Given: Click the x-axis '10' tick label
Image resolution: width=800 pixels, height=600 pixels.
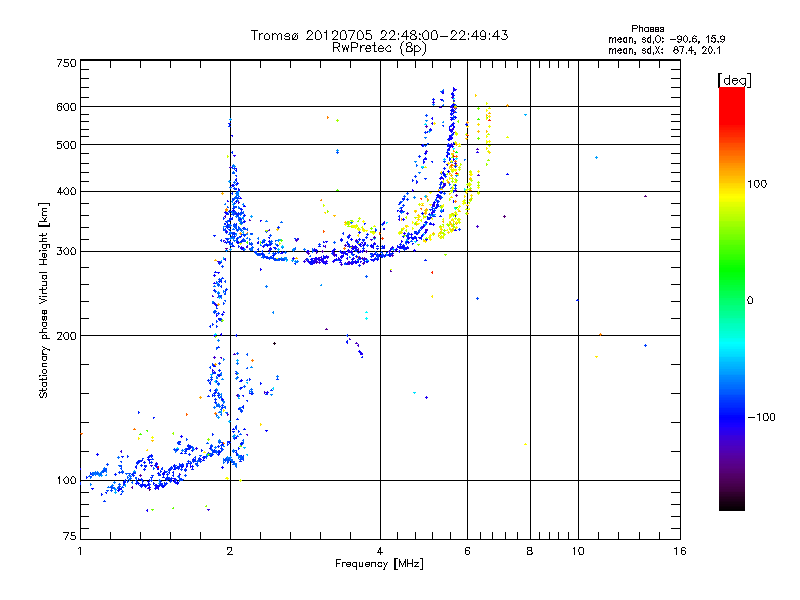Looking at the screenshot, I should pos(578,551).
